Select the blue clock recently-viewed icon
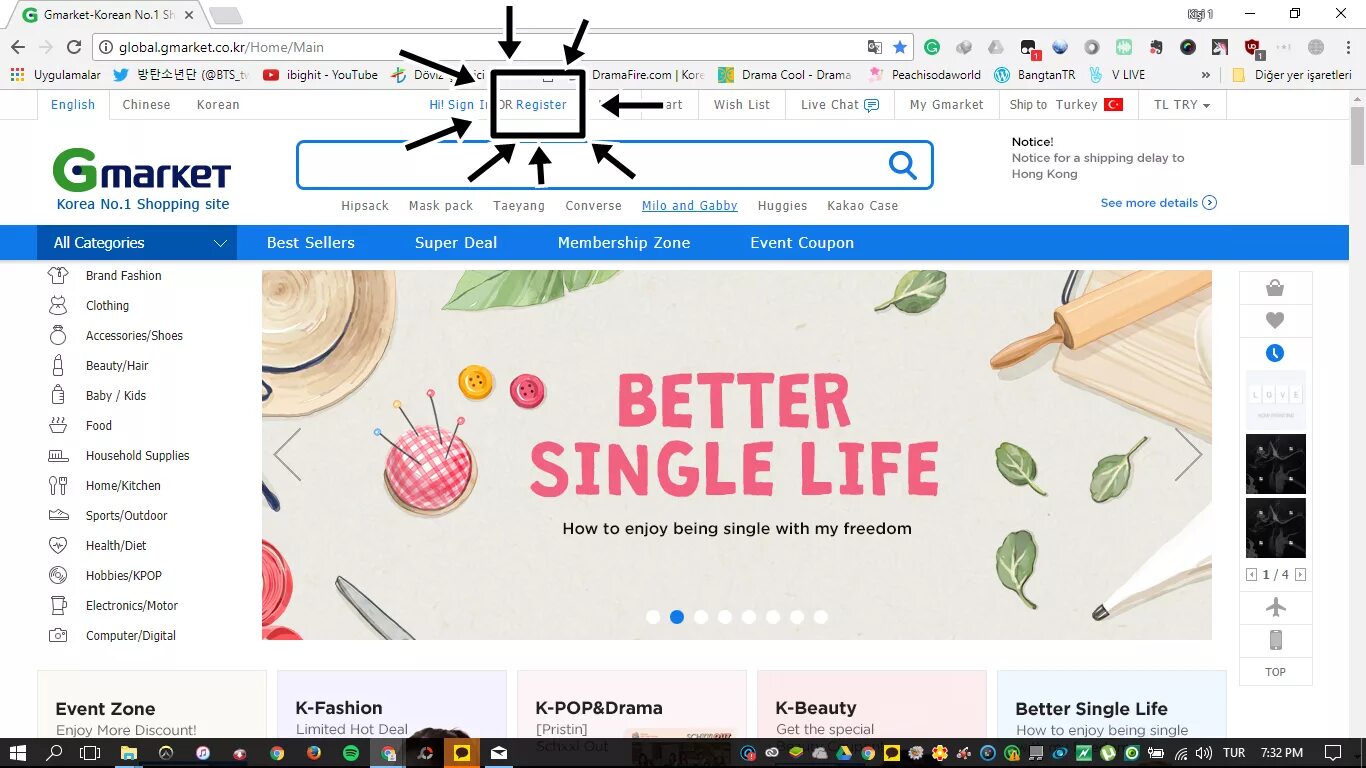The height and width of the screenshot is (768, 1366). tap(1275, 353)
